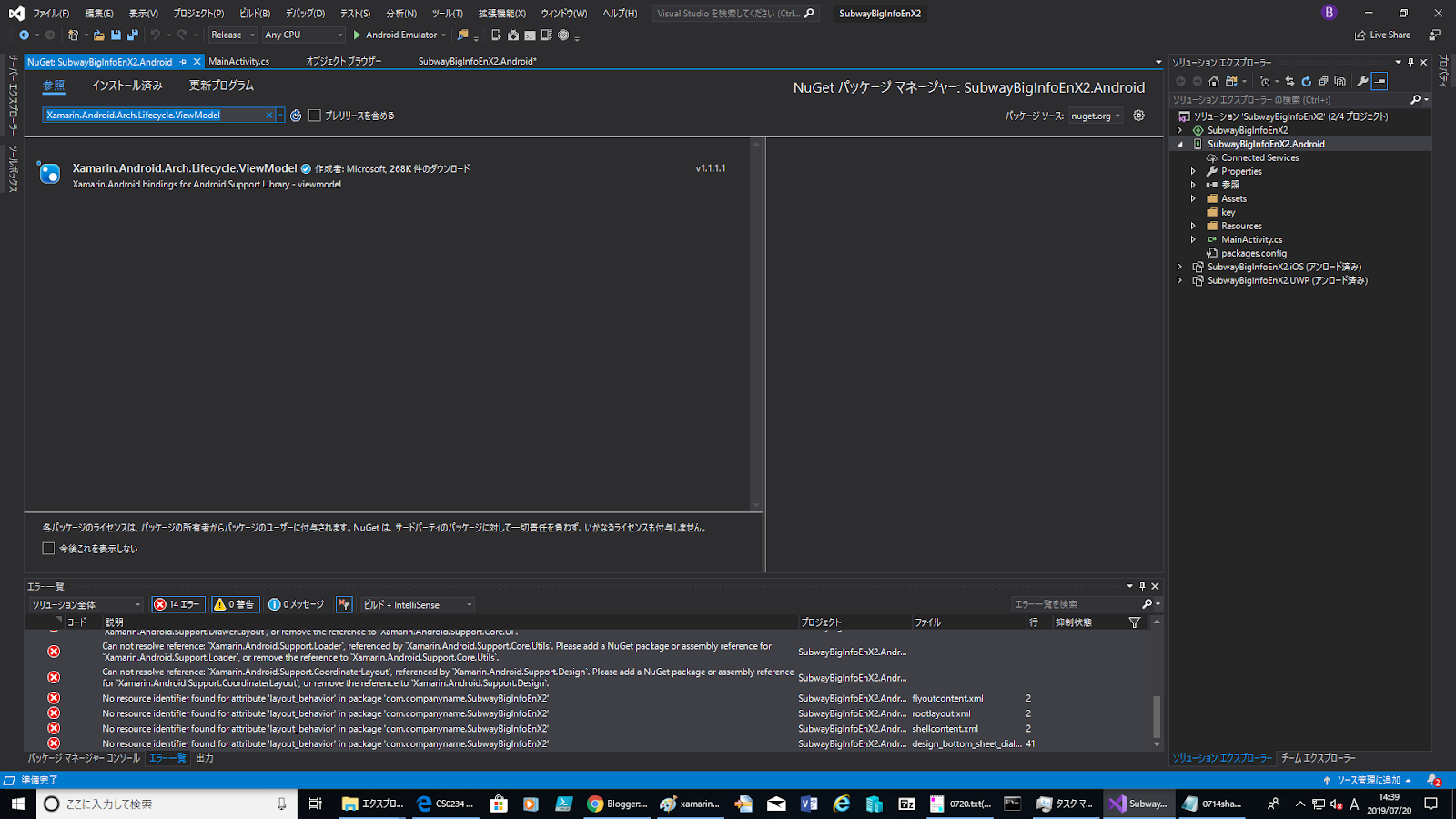Click the Preview Selected Items icon in Solution Explorer

1380,81
